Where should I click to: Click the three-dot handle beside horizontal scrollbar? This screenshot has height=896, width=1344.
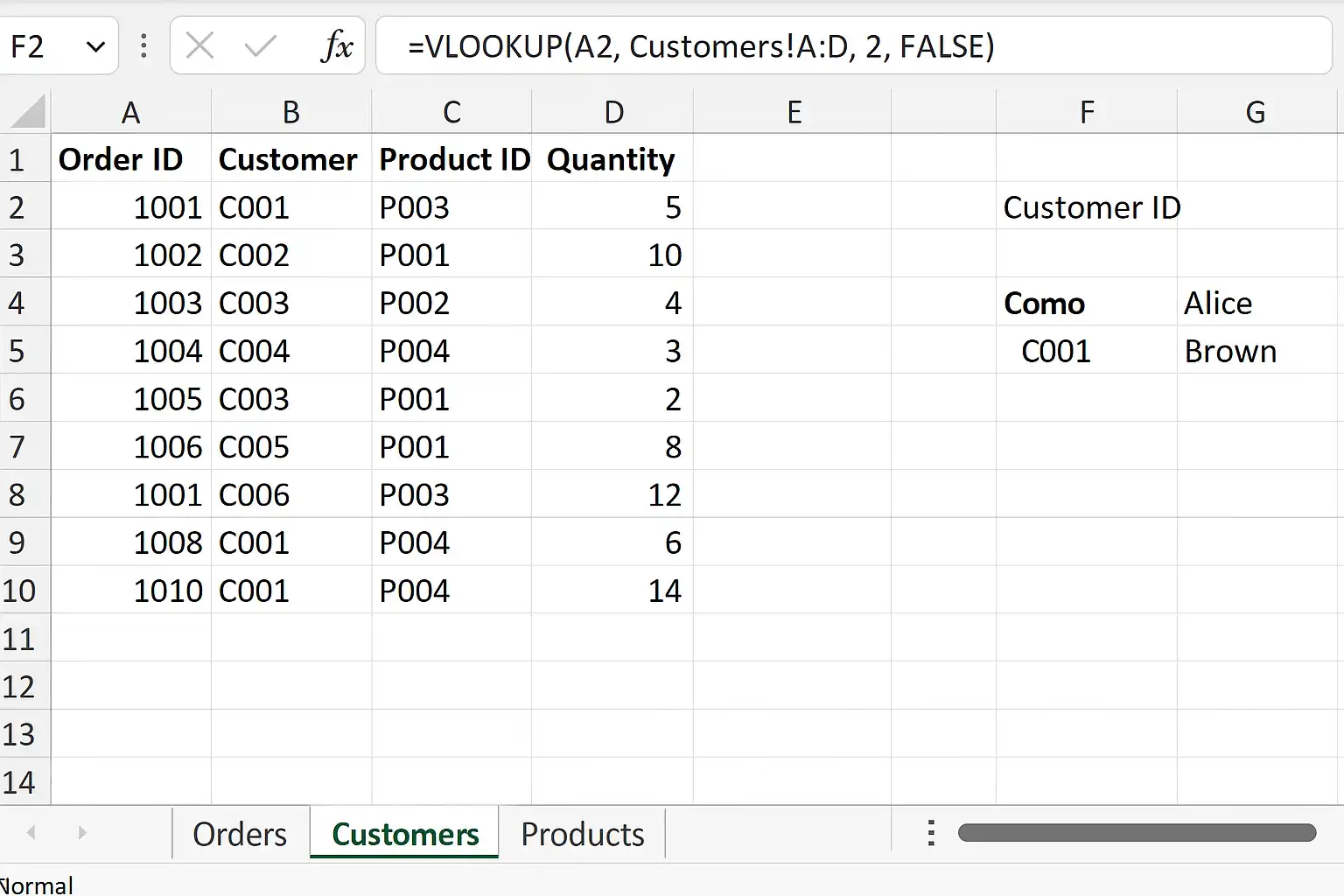931,833
